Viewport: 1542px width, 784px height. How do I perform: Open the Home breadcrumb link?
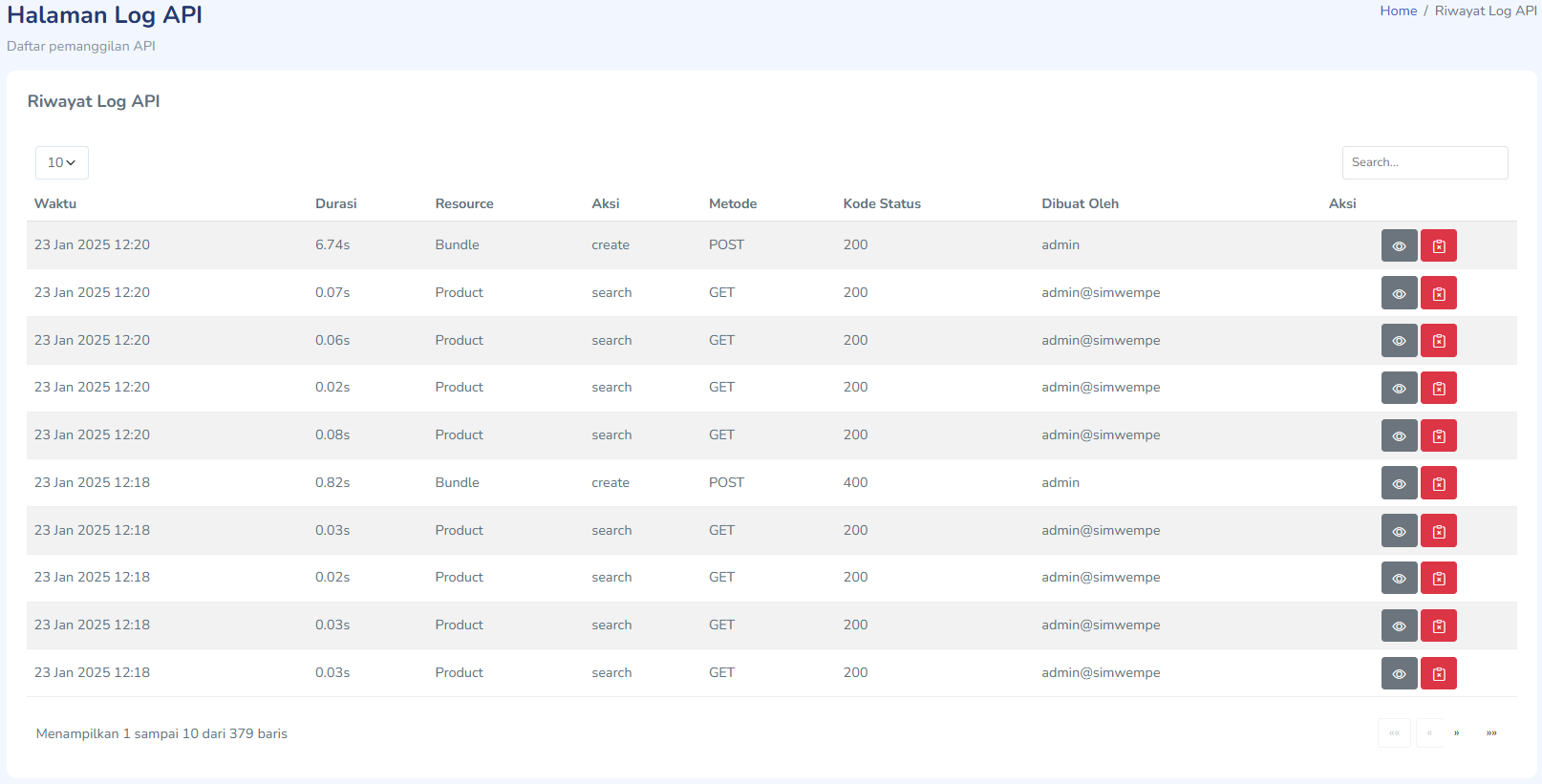[x=1398, y=11]
